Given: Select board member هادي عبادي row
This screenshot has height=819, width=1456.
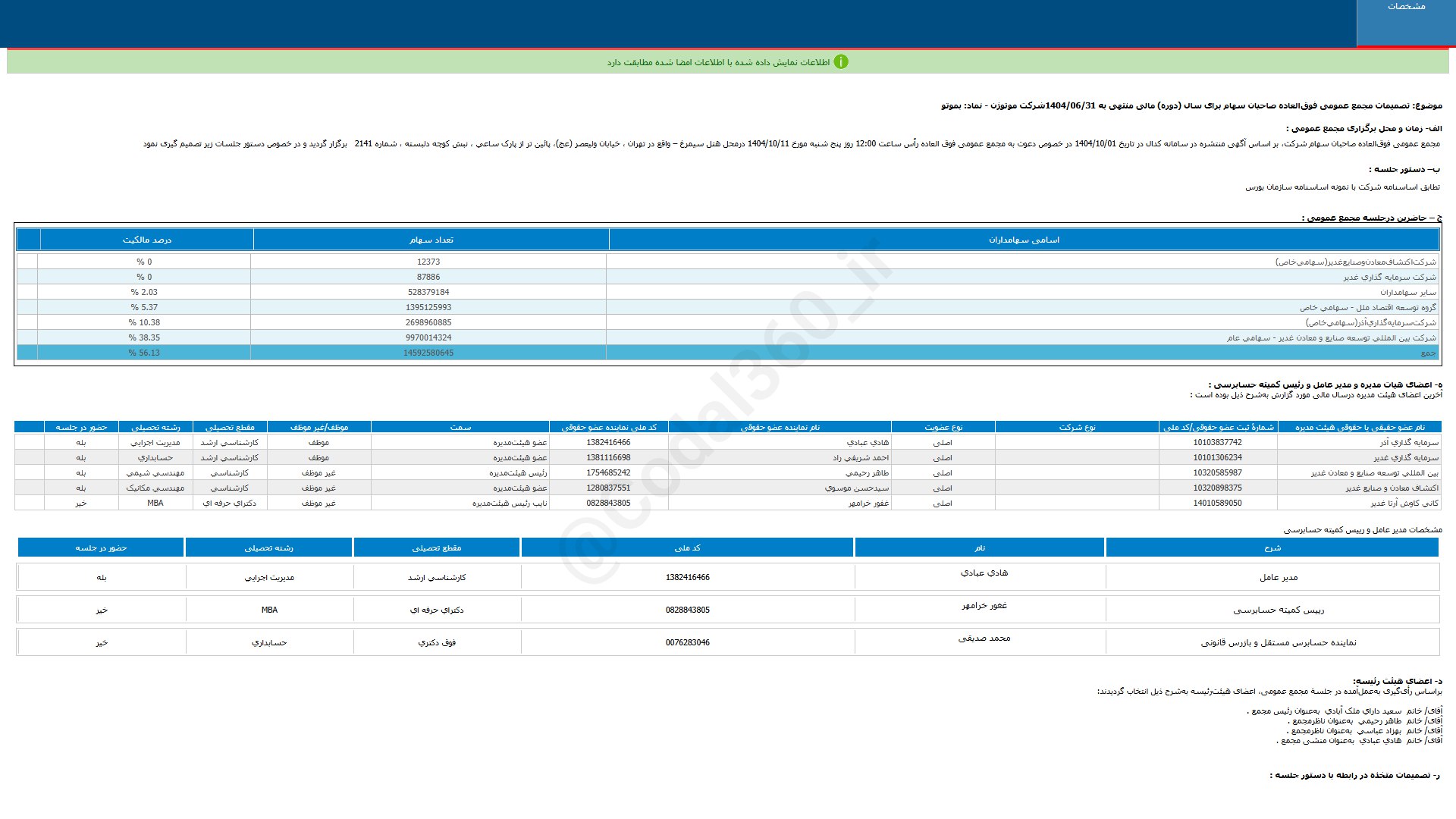Looking at the screenshot, I should click(868, 442).
